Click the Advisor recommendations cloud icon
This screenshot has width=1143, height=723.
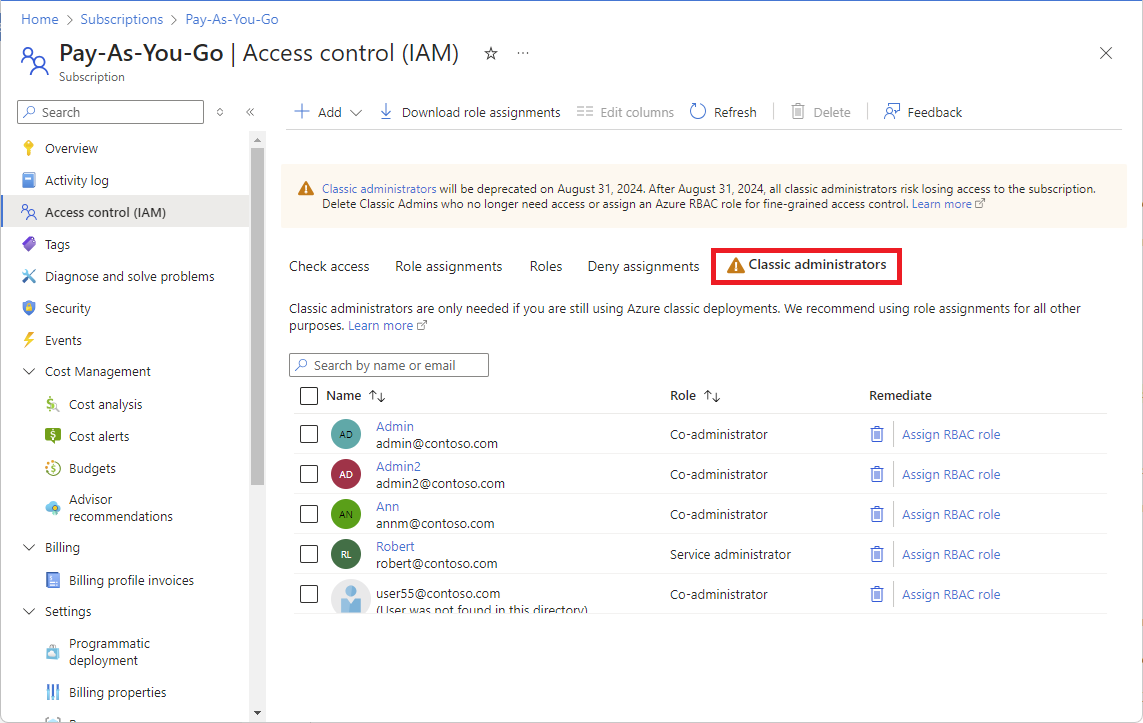52,508
